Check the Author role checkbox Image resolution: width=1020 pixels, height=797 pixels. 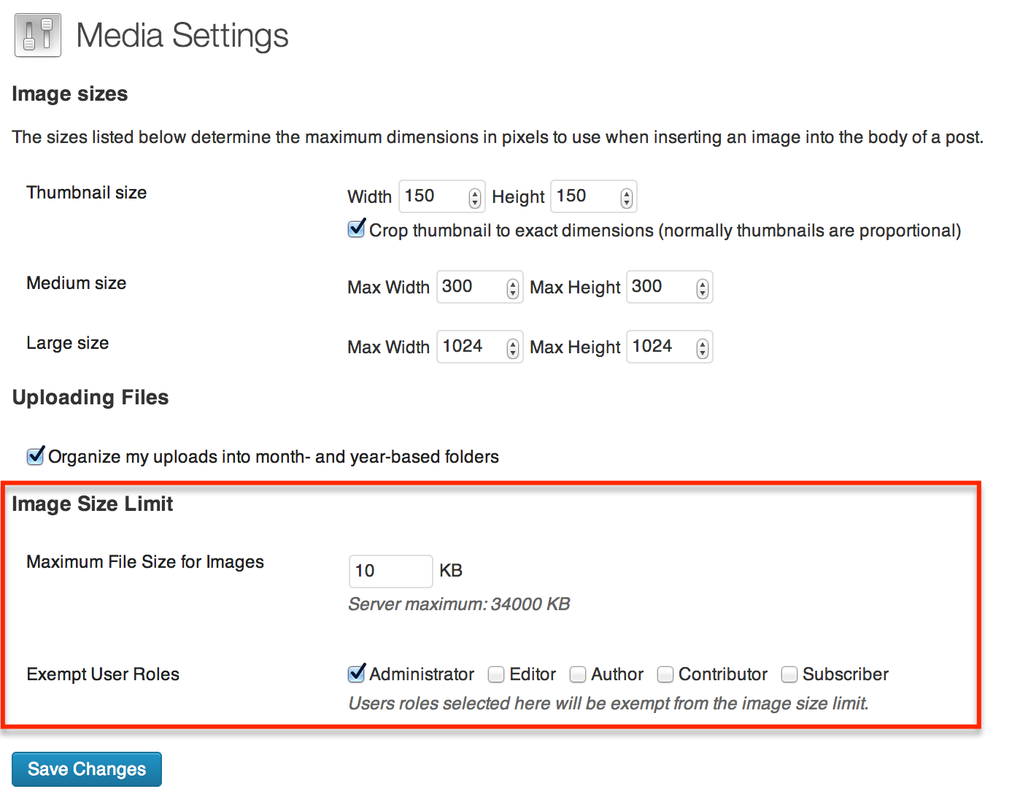pos(578,674)
